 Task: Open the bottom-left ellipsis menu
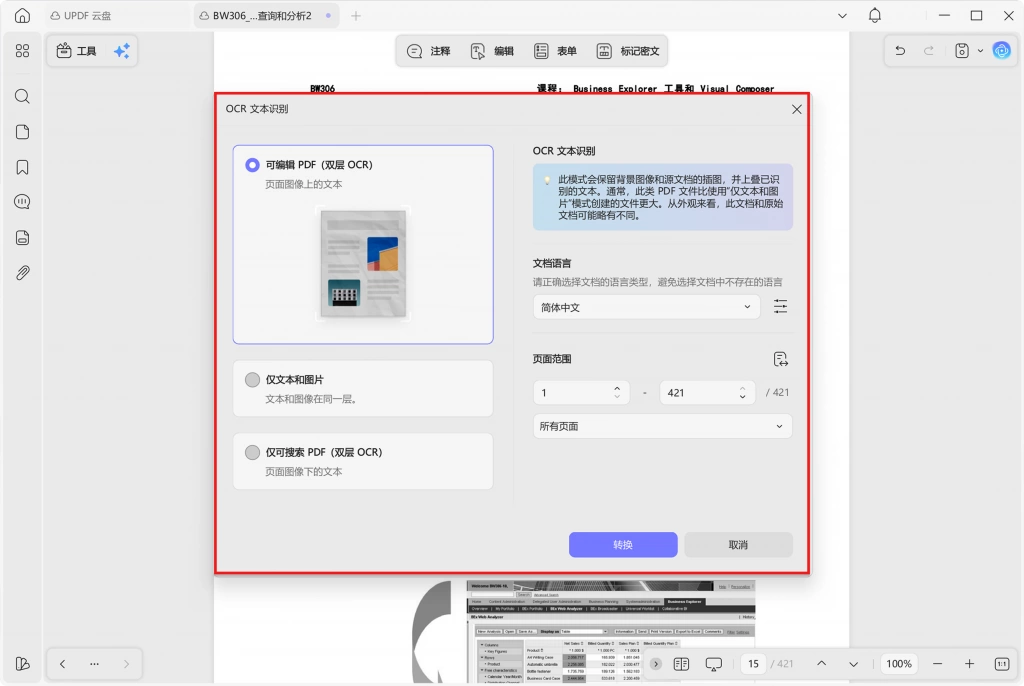[95, 664]
